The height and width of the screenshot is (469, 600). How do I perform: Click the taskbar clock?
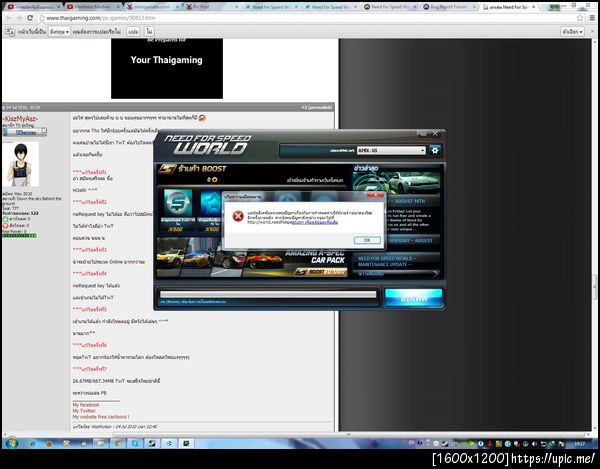[x=579, y=444]
